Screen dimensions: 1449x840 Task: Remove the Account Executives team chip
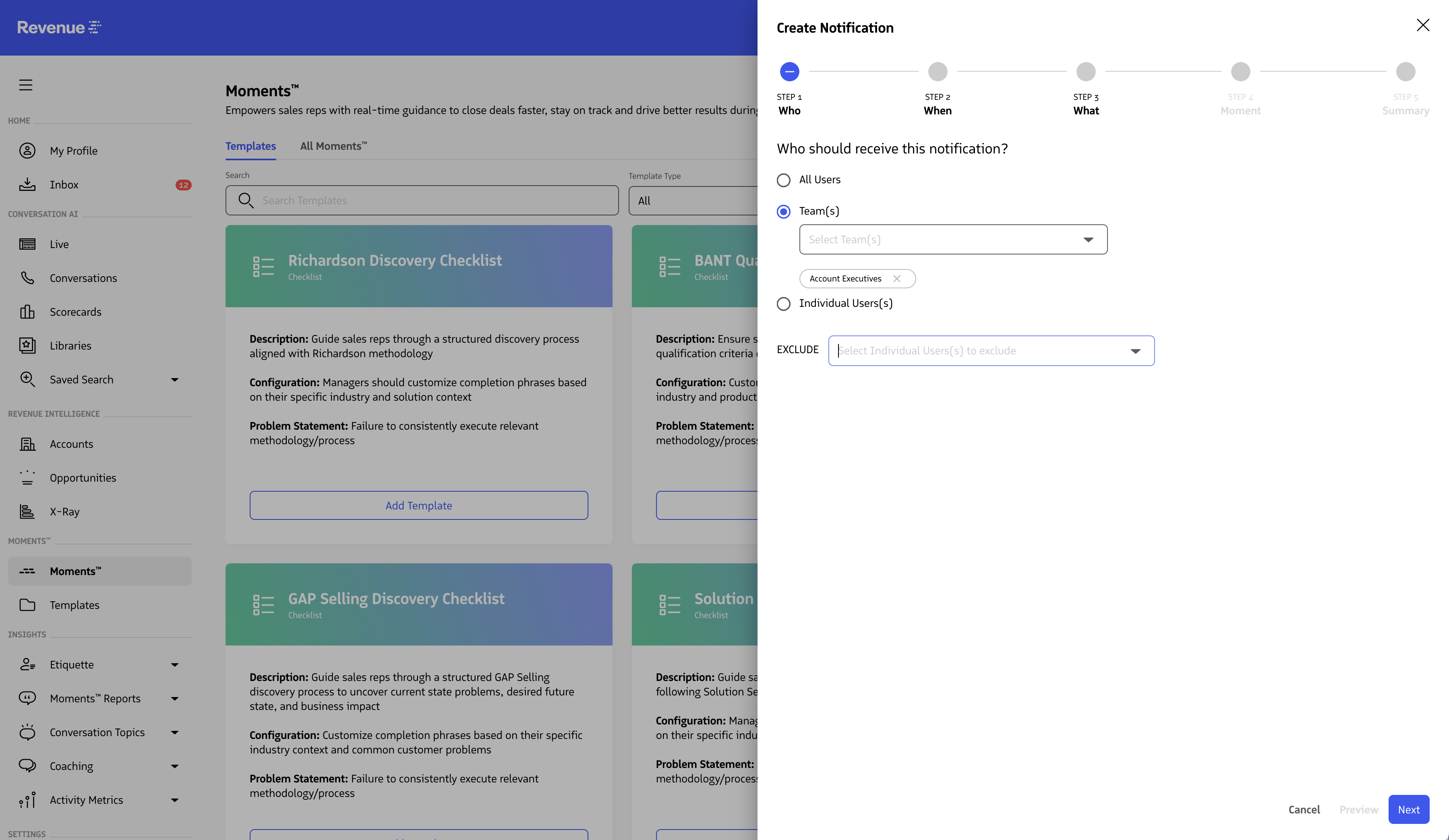point(897,279)
